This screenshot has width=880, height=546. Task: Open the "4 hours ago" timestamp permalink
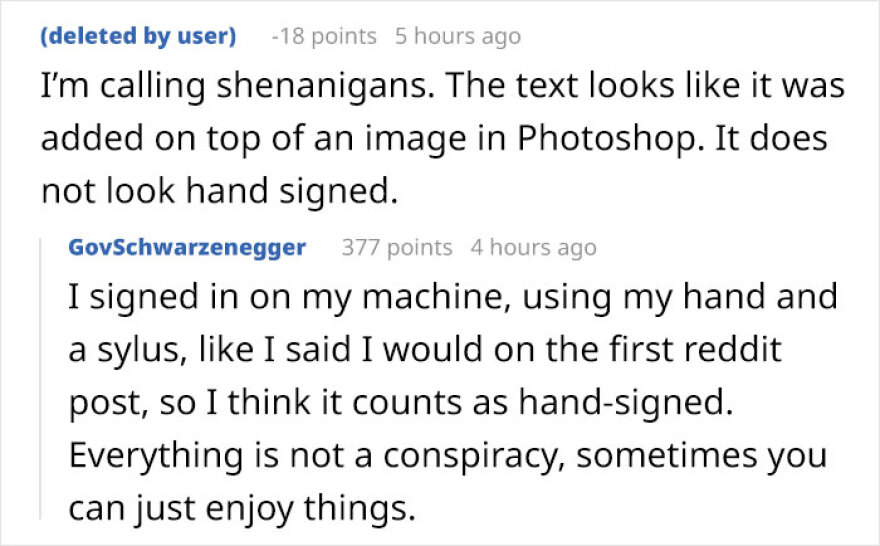tap(533, 248)
